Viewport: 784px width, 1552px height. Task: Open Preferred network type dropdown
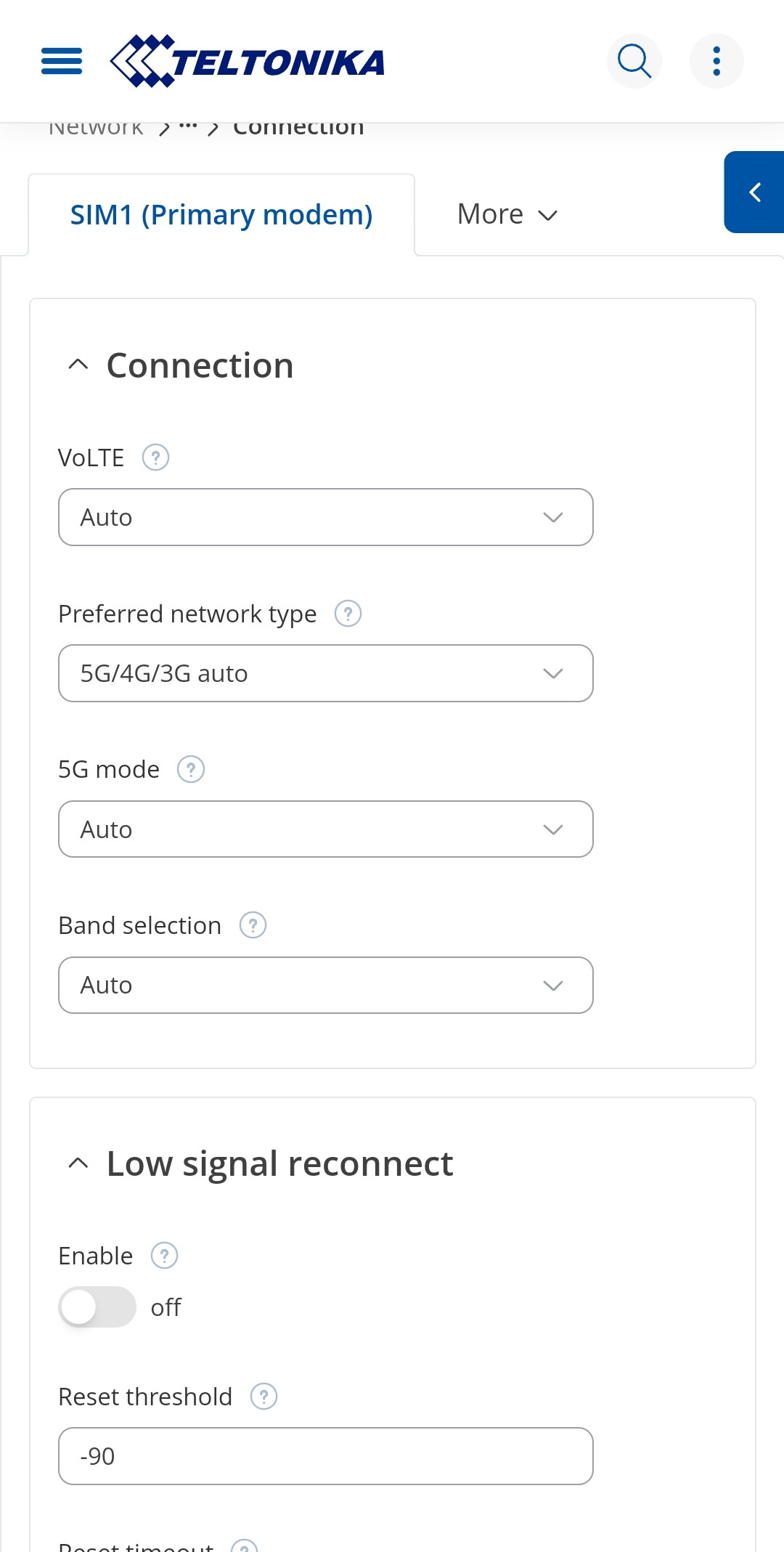[326, 673]
